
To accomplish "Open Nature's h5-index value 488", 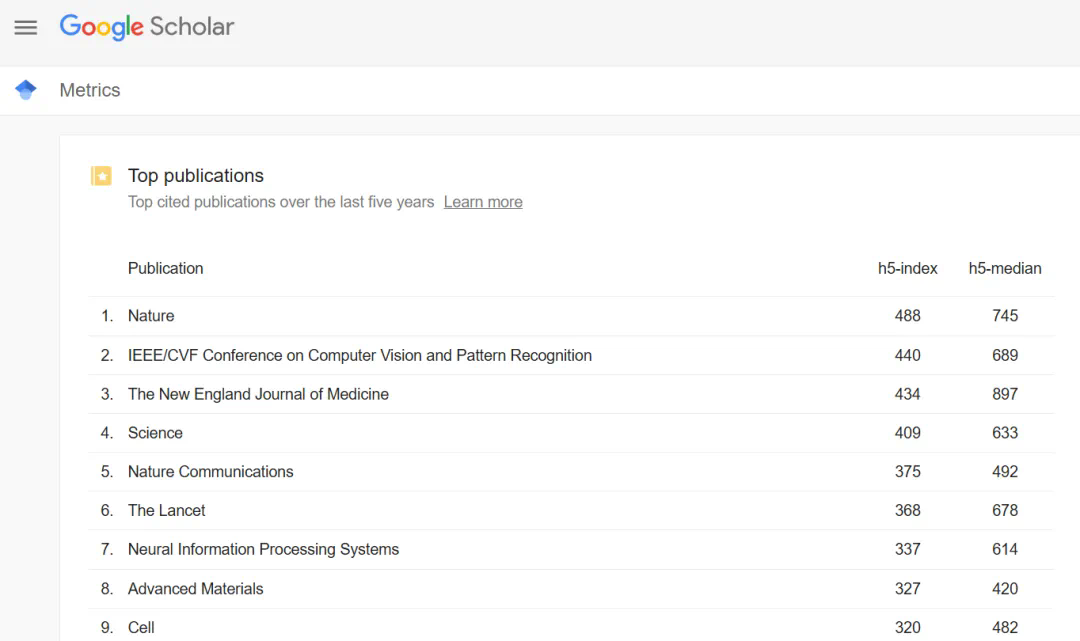I will pyautogui.click(x=907, y=316).
